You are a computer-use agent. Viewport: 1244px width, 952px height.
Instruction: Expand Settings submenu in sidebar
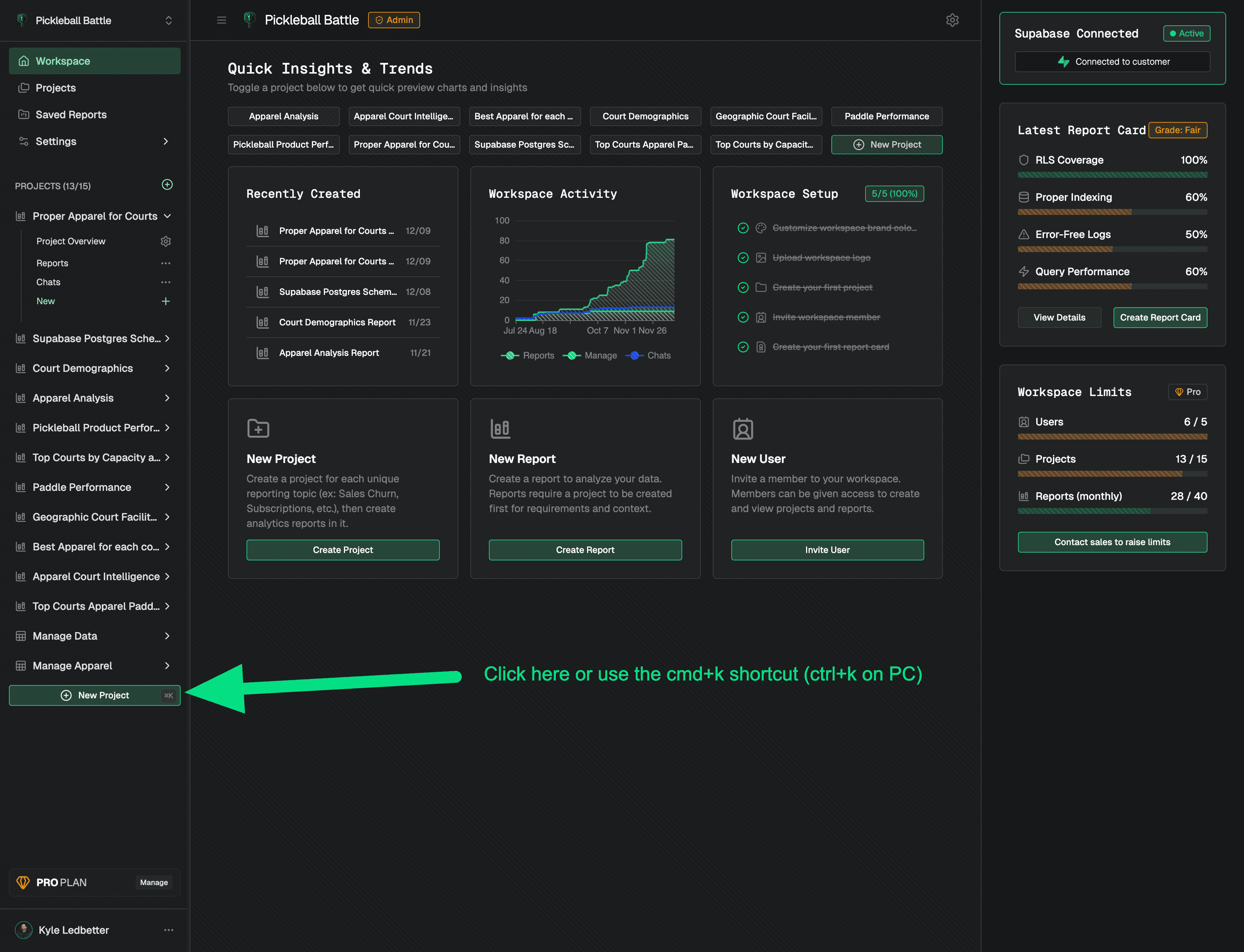point(165,142)
